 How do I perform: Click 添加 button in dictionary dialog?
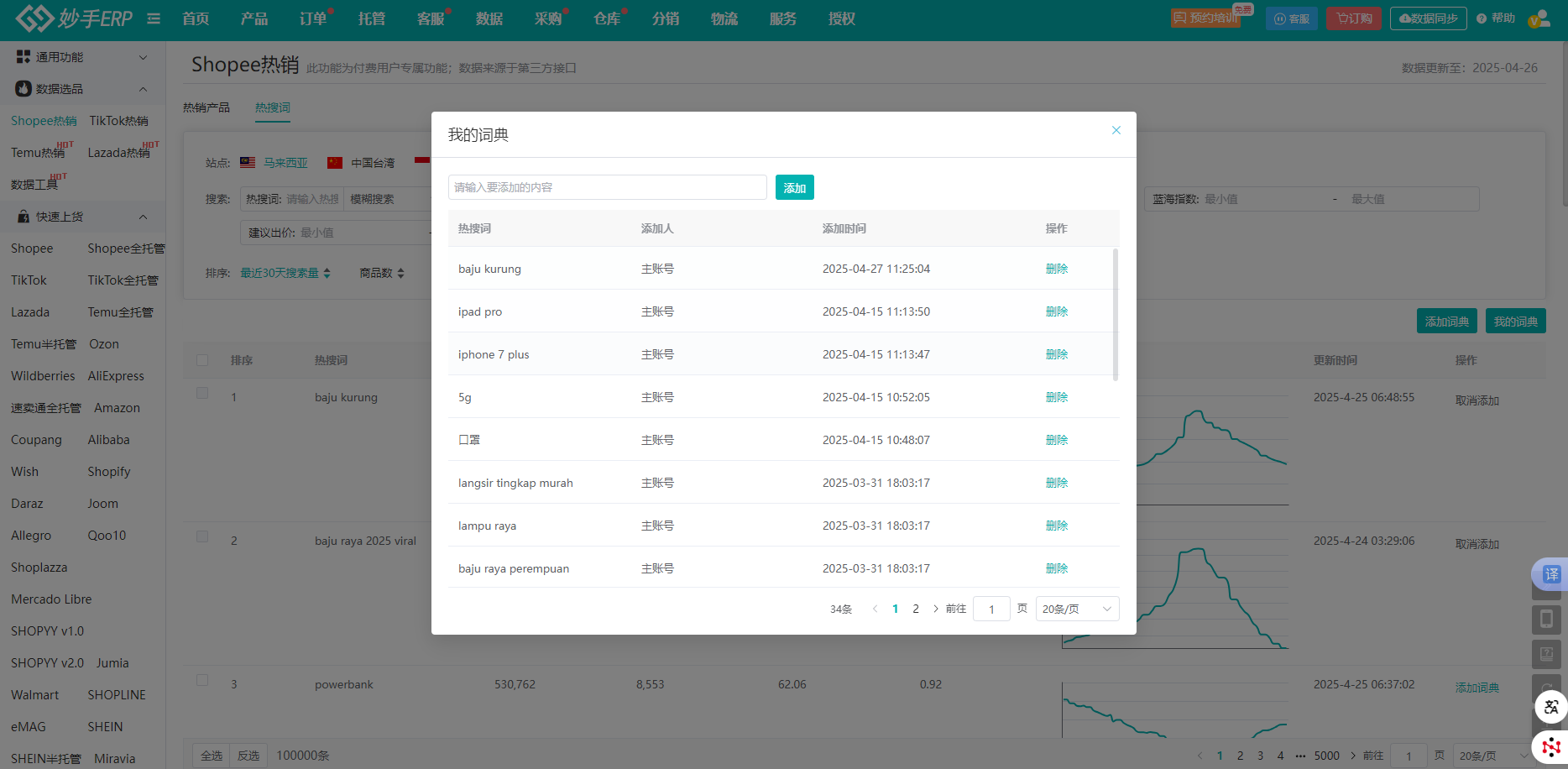click(x=794, y=187)
